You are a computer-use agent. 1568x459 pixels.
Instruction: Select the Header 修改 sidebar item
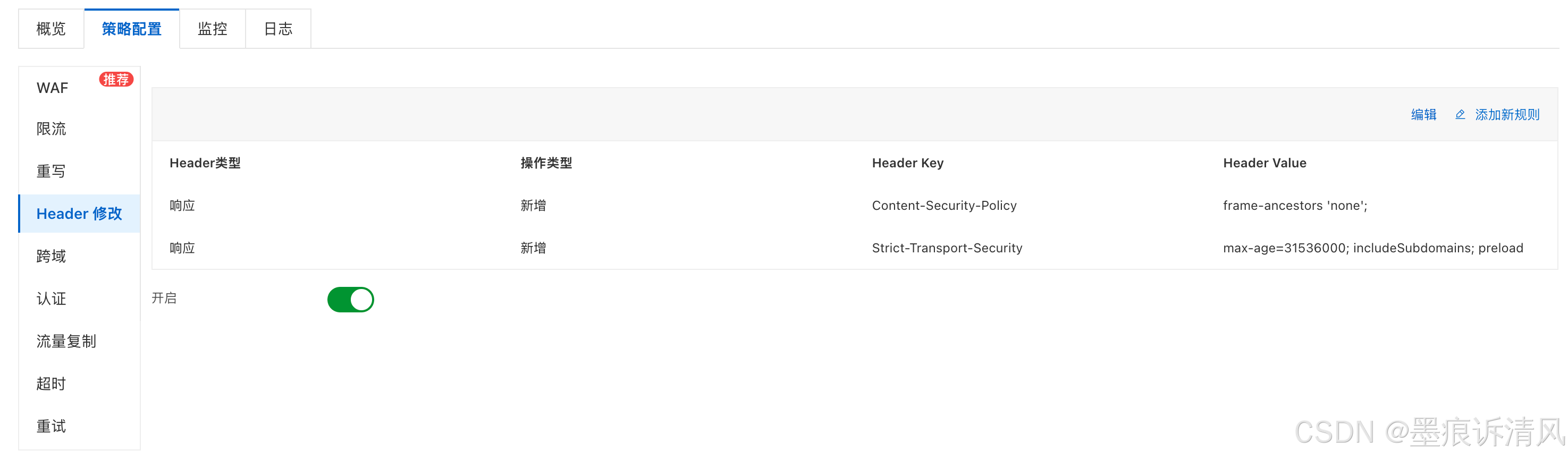pyautogui.click(x=79, y=214)
